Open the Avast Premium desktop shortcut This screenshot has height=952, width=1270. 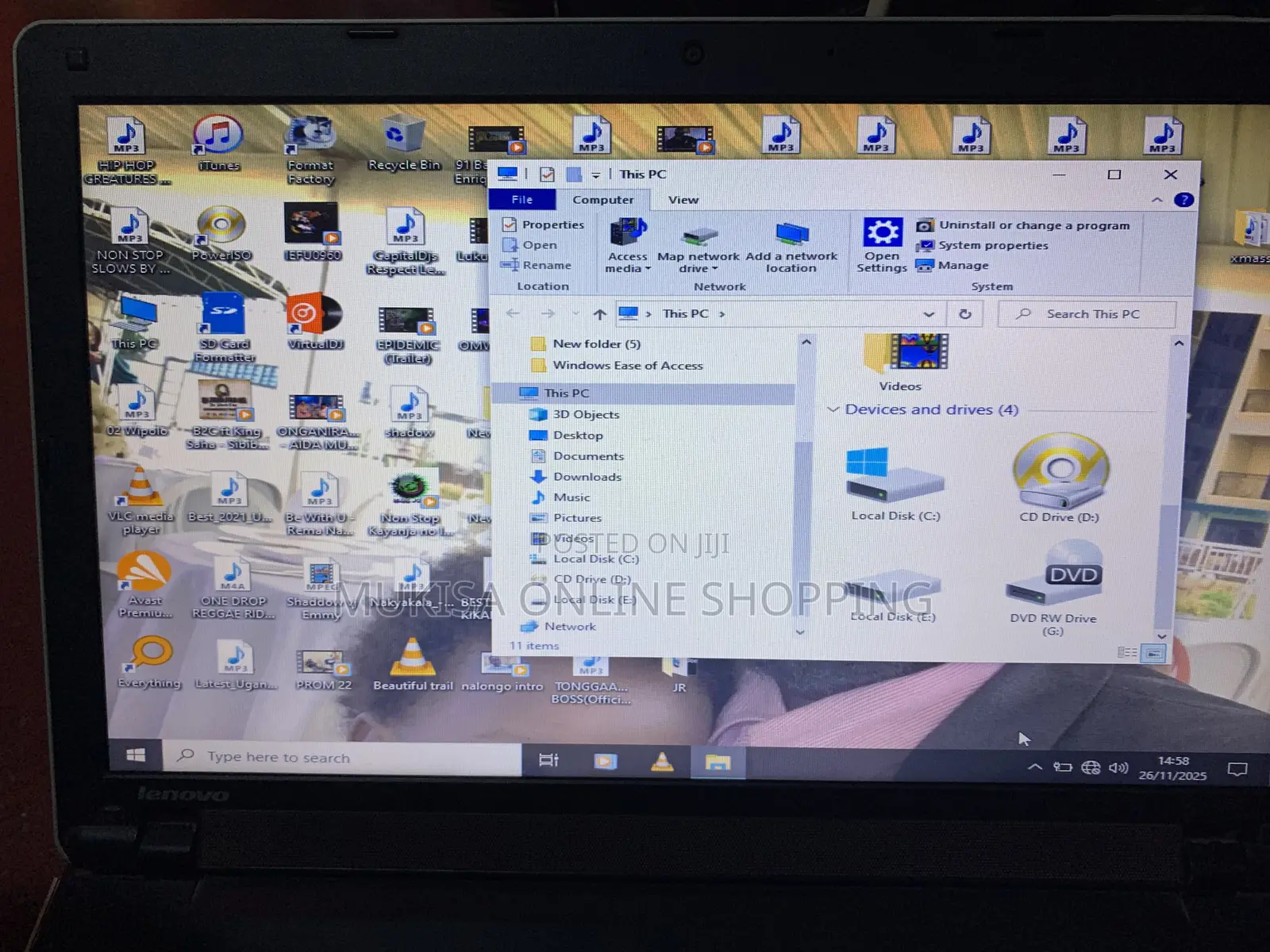(x=144, y=585)
